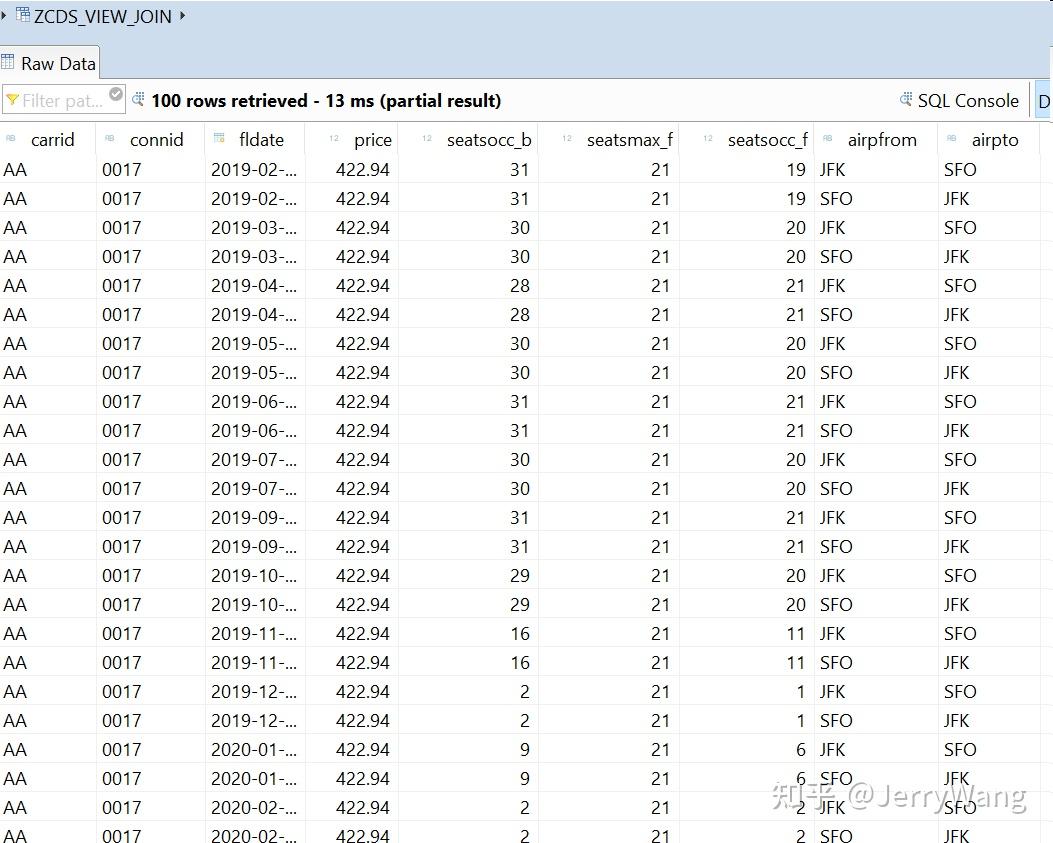Click the 12 icon on seatsocc_f header
The height and width of the screenshot is (843, 1053).
[x=709, y=139]
